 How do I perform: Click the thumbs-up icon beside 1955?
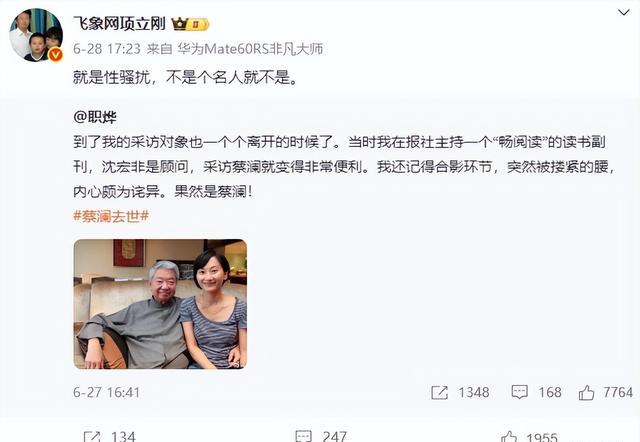pos(509,437)
